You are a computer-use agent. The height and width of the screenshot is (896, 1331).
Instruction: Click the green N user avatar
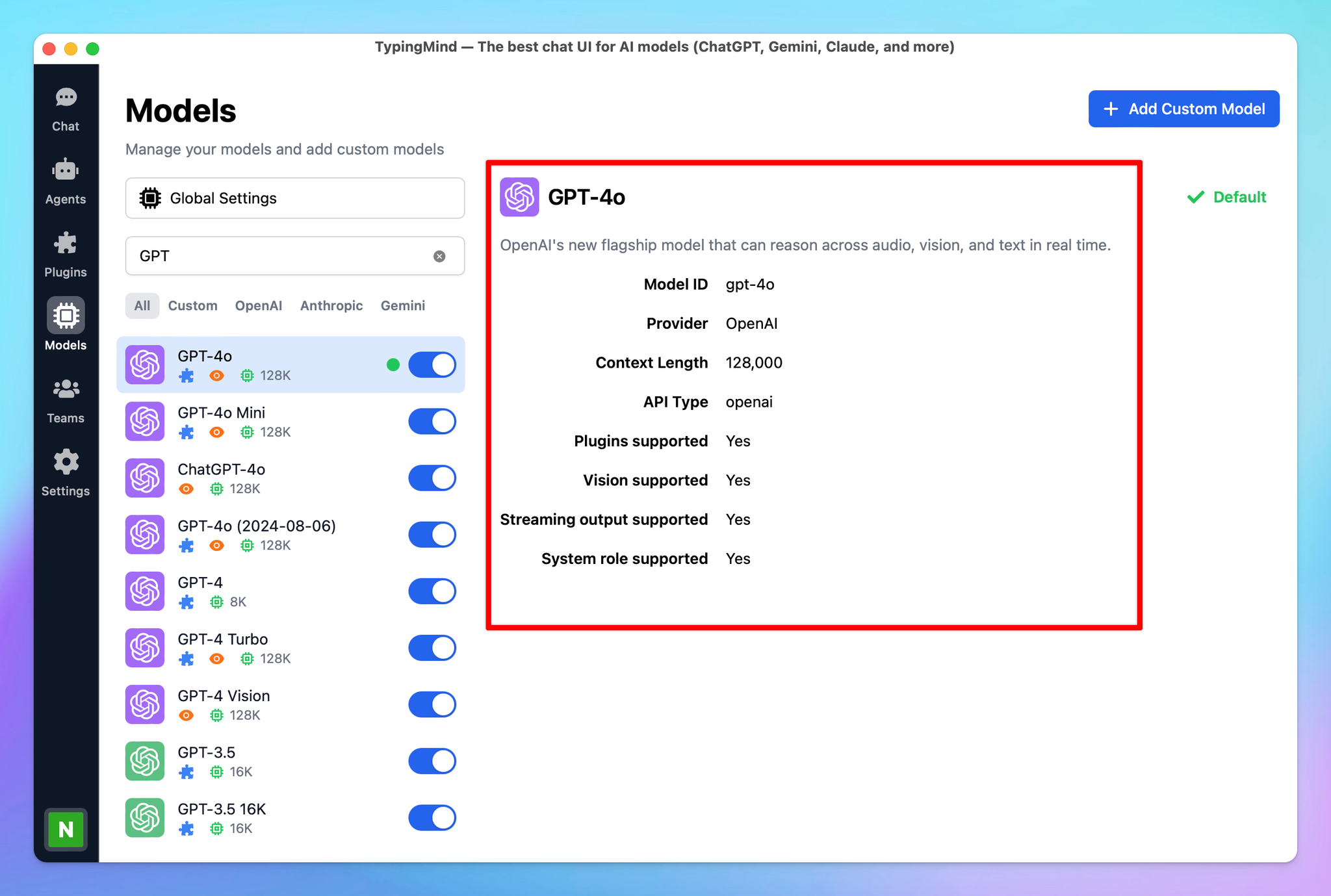tap(66, 829)
